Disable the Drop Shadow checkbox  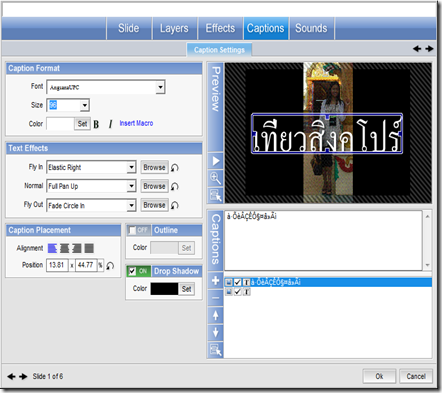coord(132,271)
